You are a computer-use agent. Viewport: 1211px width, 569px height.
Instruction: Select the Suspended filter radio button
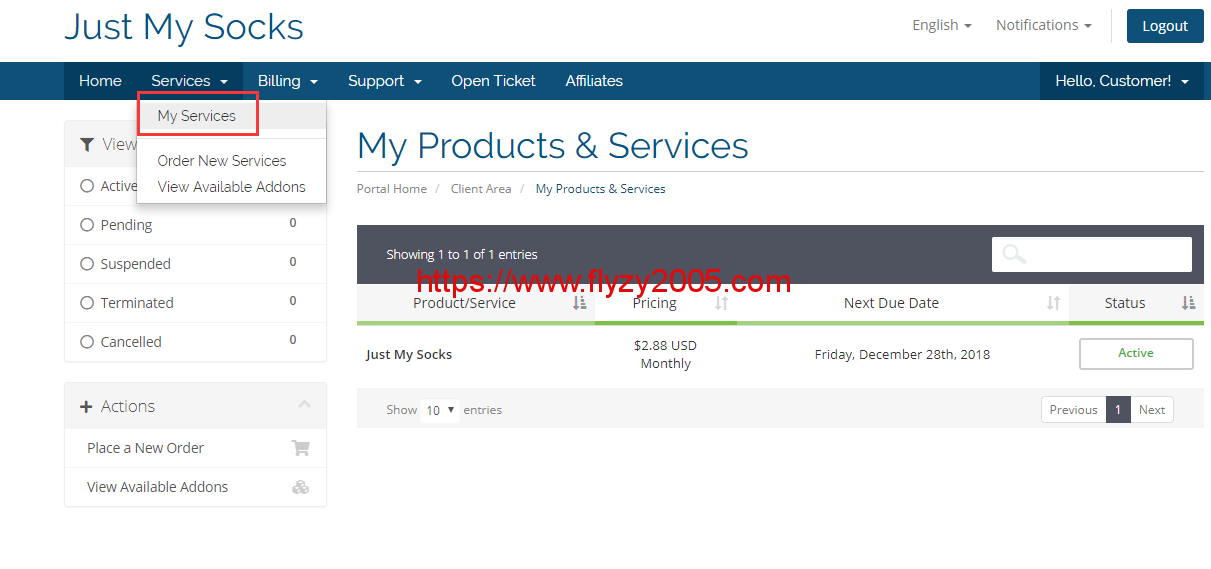point(87,264)
